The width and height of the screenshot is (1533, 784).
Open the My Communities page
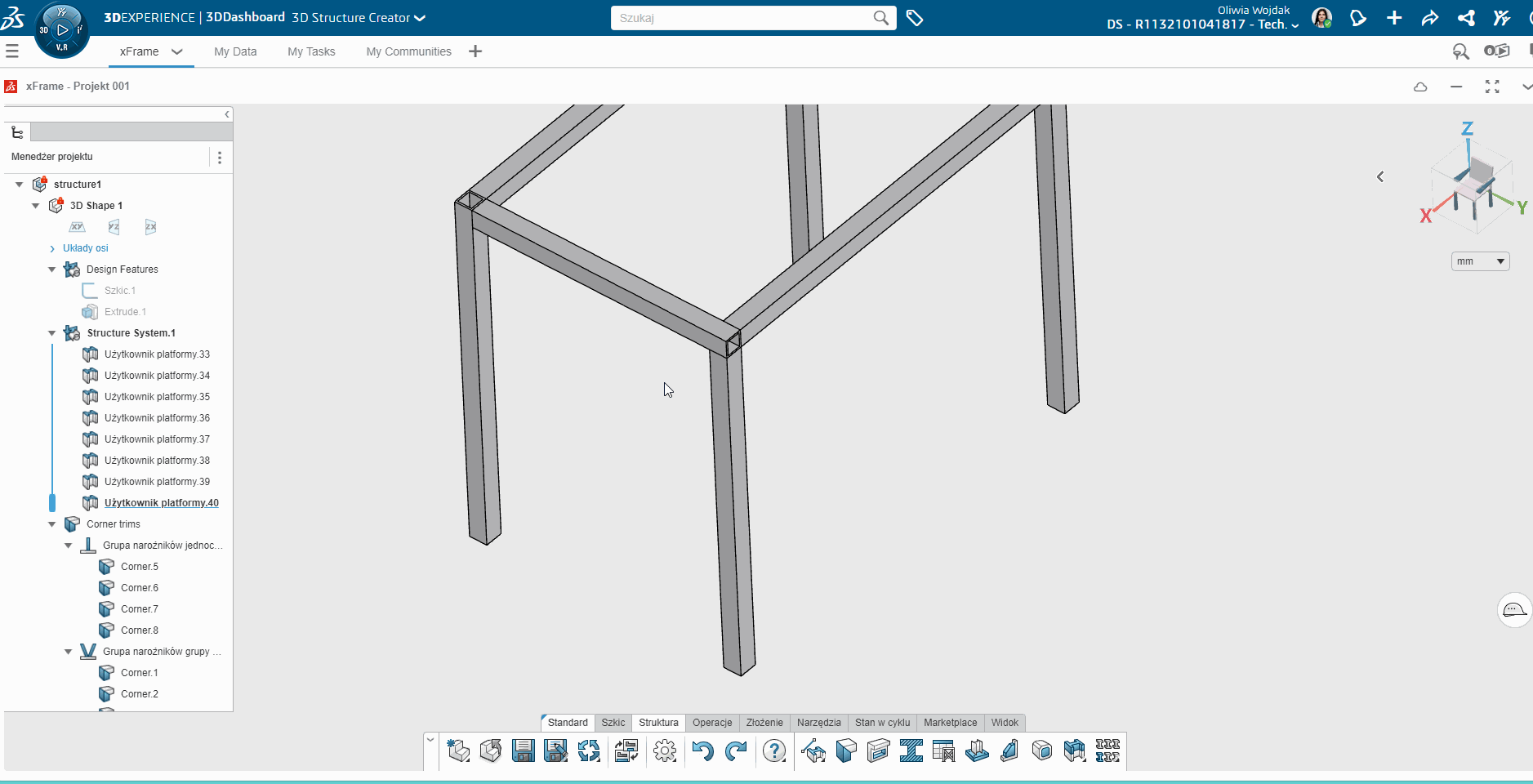point(408,51)
